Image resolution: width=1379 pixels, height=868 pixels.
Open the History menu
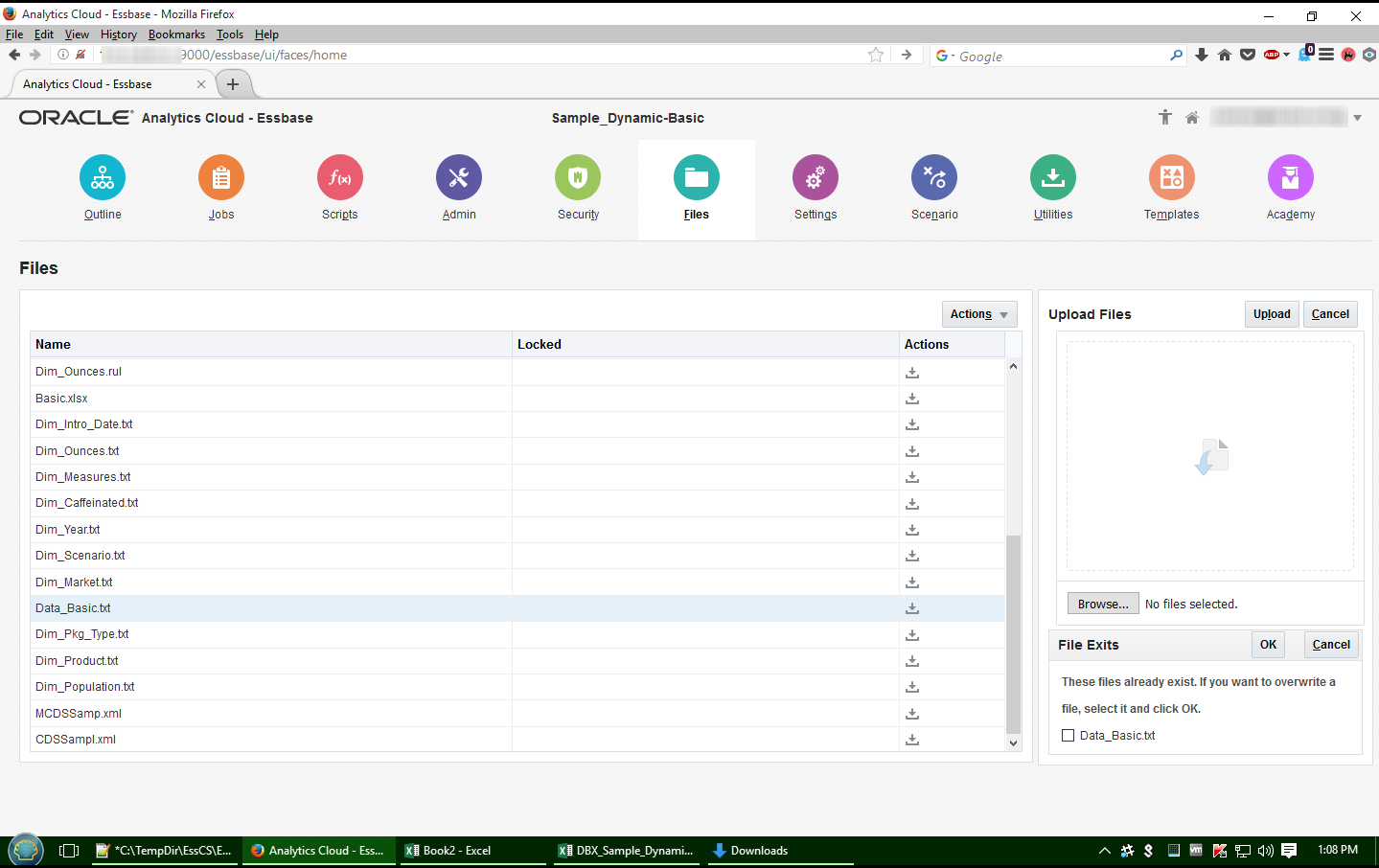point(119,34)
